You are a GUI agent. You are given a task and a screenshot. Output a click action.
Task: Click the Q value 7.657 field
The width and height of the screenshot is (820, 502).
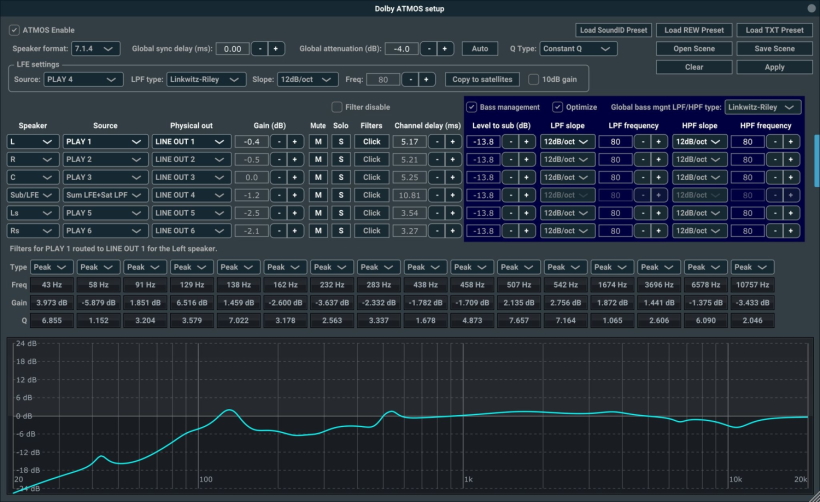[519, 321]
